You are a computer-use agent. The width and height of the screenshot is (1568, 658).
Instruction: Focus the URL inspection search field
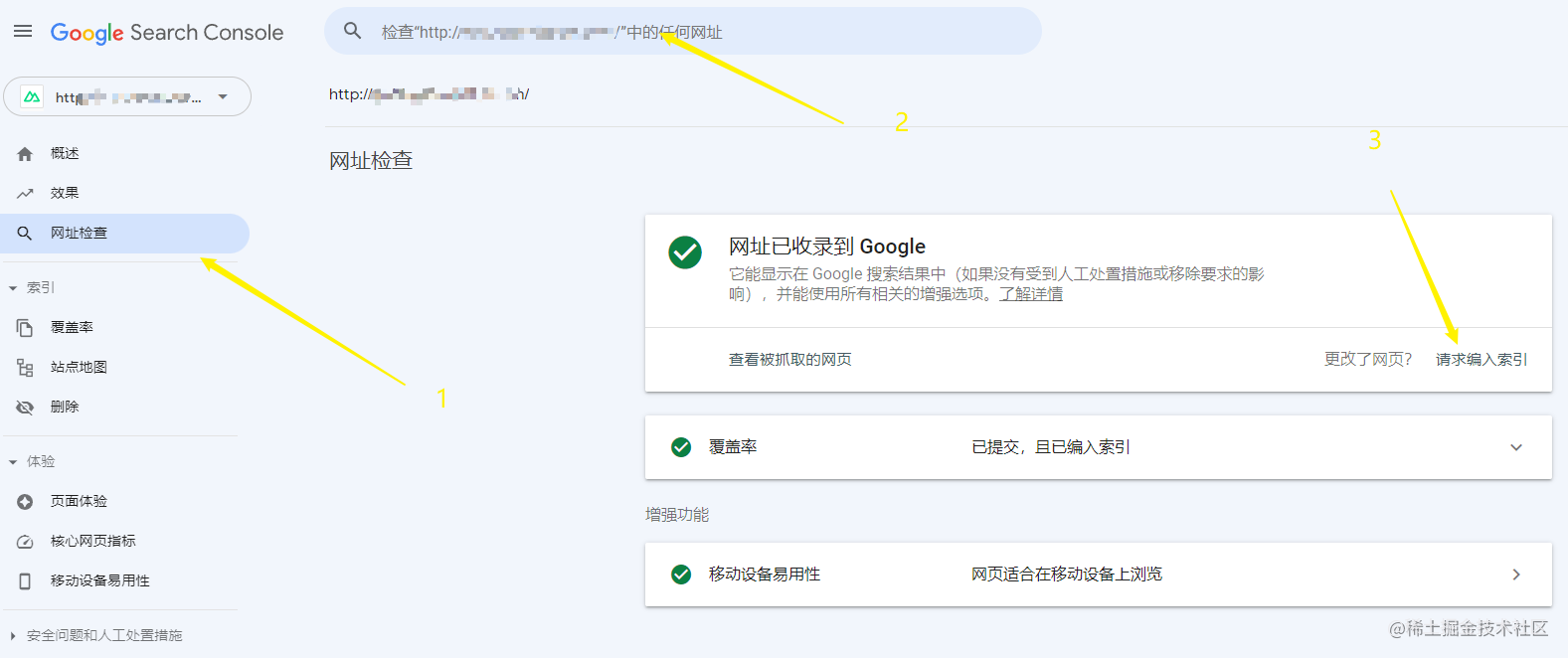(x=683, y=31)
